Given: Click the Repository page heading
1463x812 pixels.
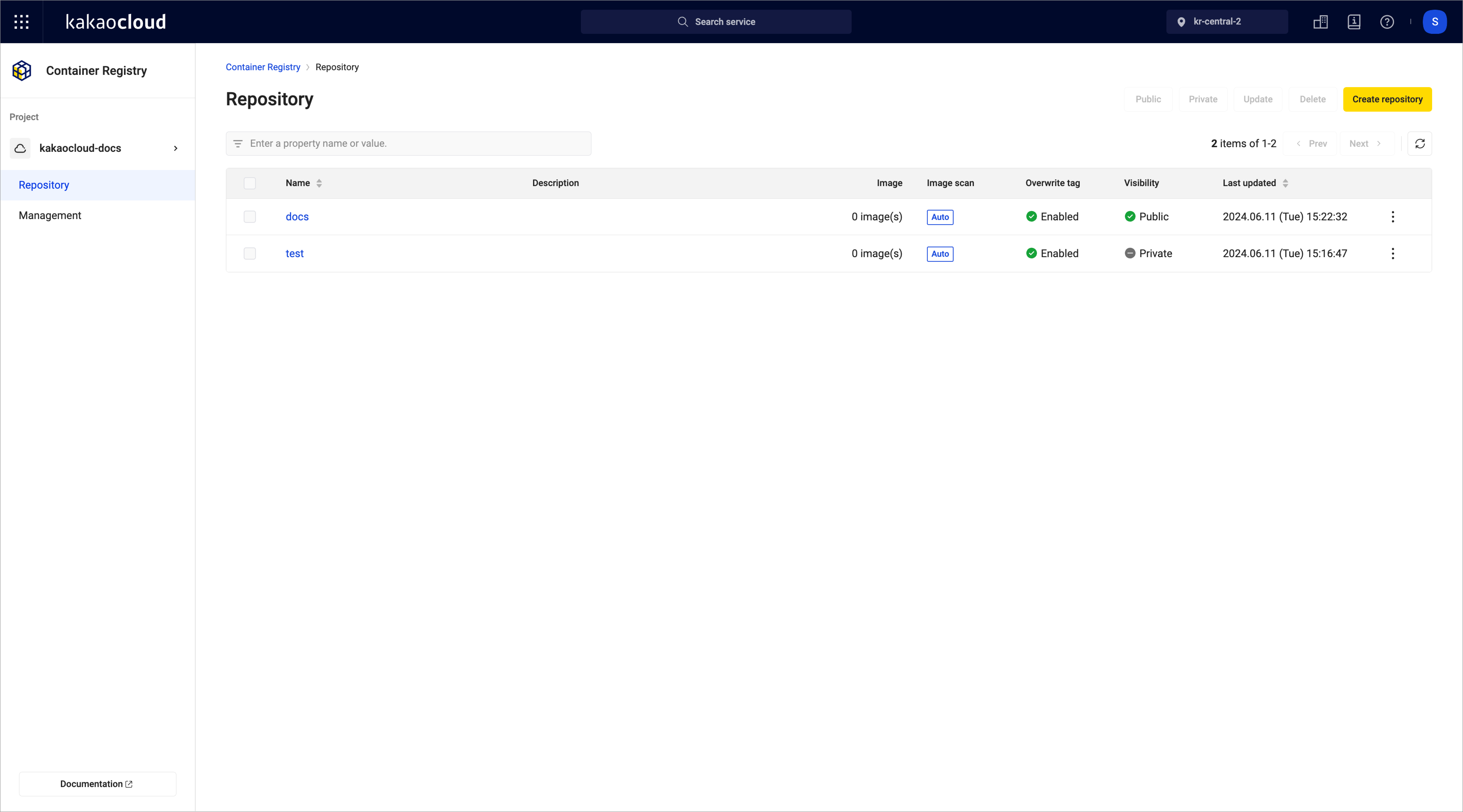Looking at the screenshot, I should (269, 99).
